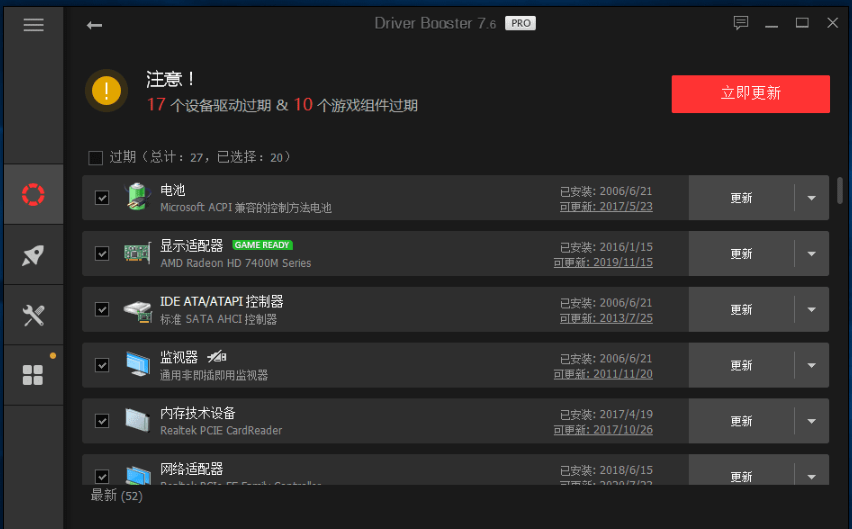Click 更新 button for 监视器
This screenshot has height=529, width=852.
741,365
